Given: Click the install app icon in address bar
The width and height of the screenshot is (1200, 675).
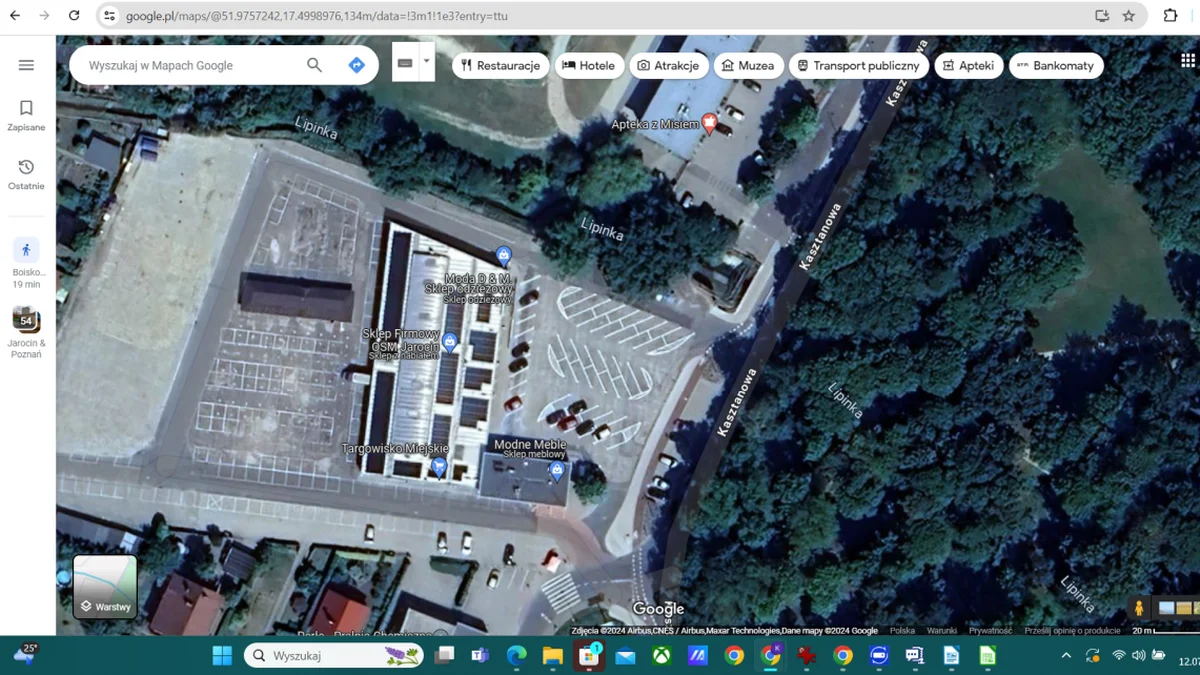Looking at the screenshot, I should (x=1102, y=16).
